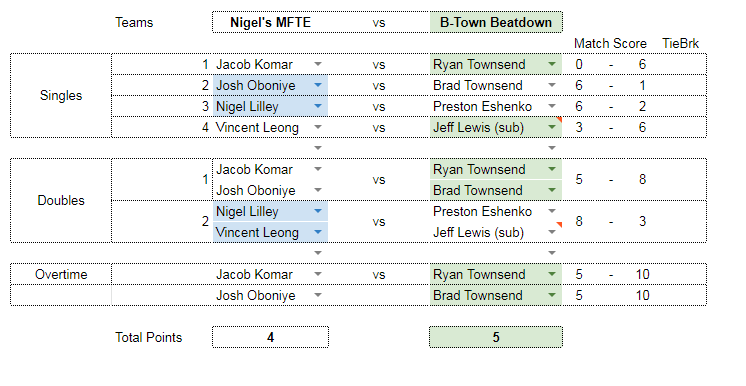Viewport: 746px width, 386px height.
Task: Open Doubles 2 Vincent Leong dropdown arrow
Action: pos(318,232)
